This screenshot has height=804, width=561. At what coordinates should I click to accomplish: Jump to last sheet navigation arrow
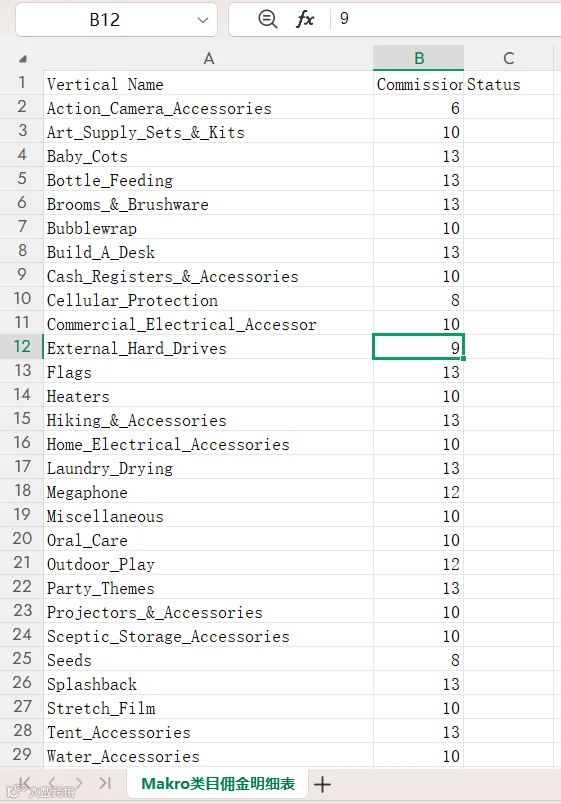click(105, 783)
